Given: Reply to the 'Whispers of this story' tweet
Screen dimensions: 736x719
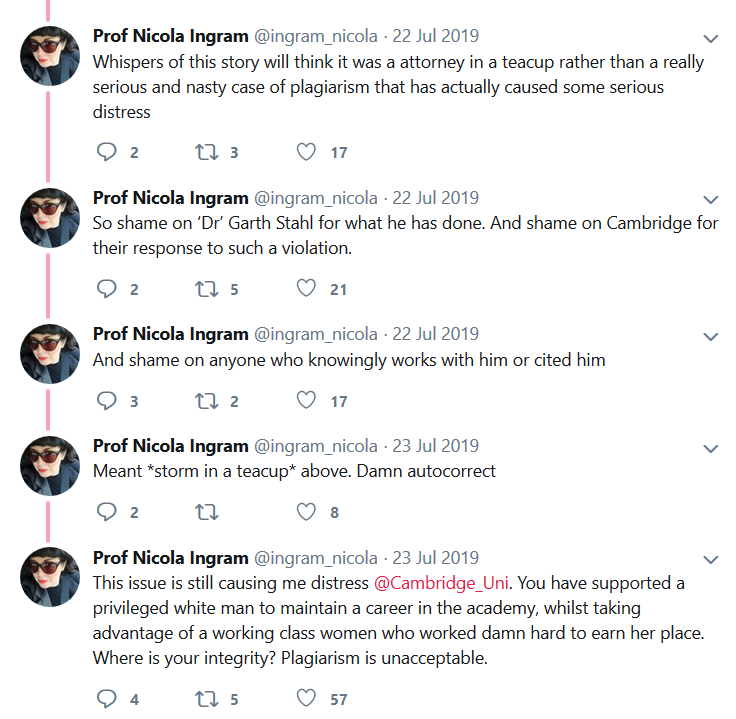Looking at the screenshot, I should 107,152.
